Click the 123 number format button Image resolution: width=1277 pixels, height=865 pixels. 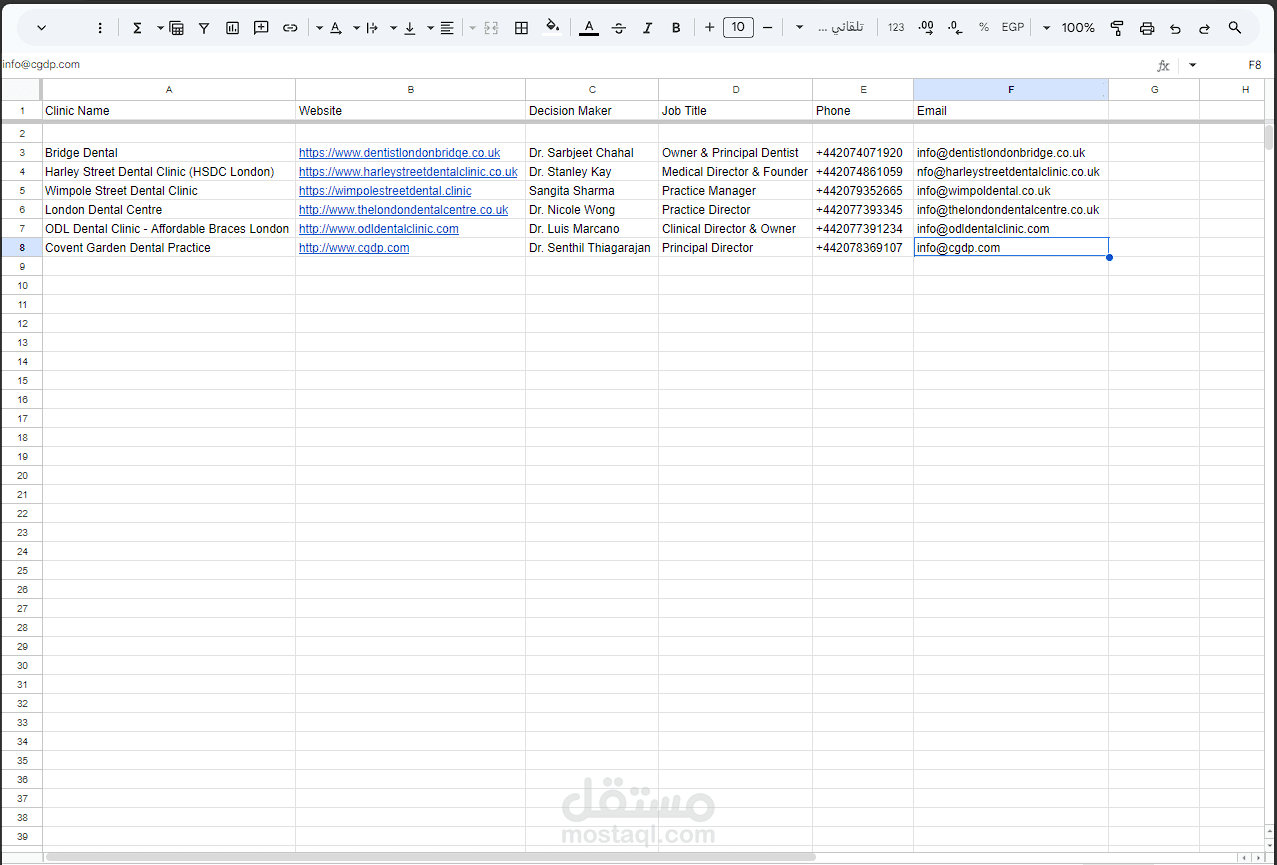896,28
